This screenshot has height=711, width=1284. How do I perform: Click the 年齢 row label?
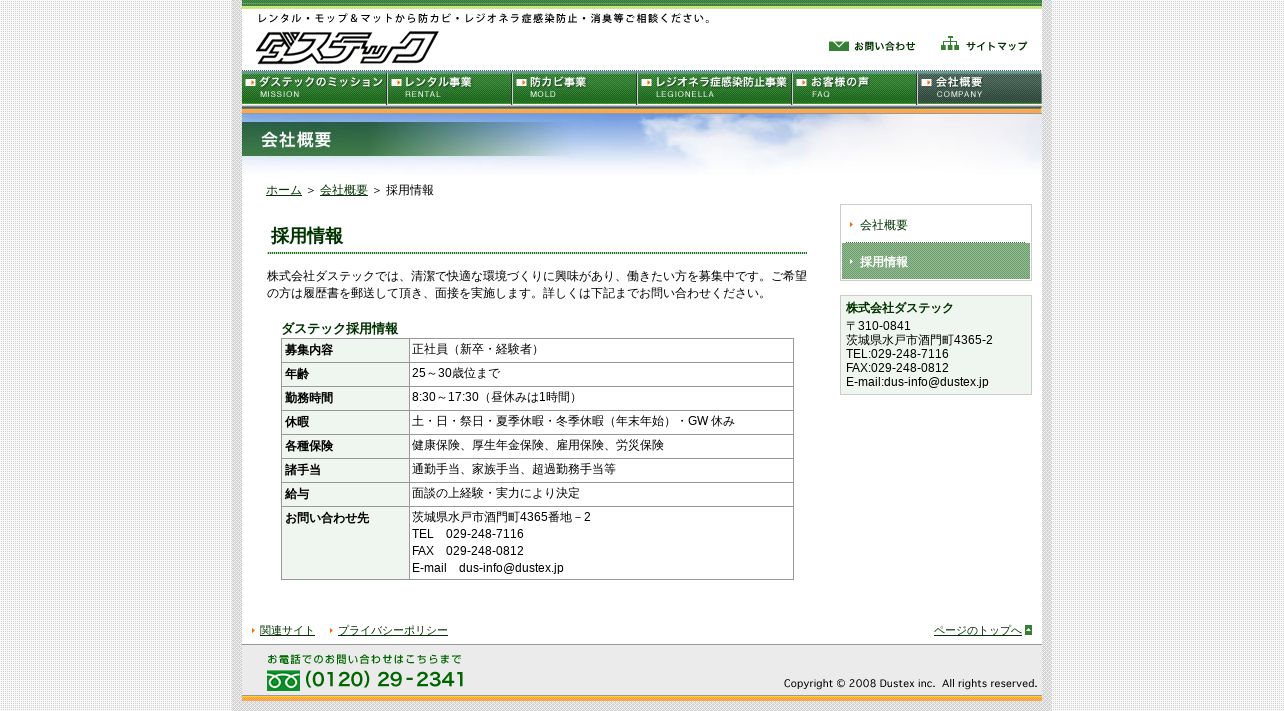tap(345, 374)
